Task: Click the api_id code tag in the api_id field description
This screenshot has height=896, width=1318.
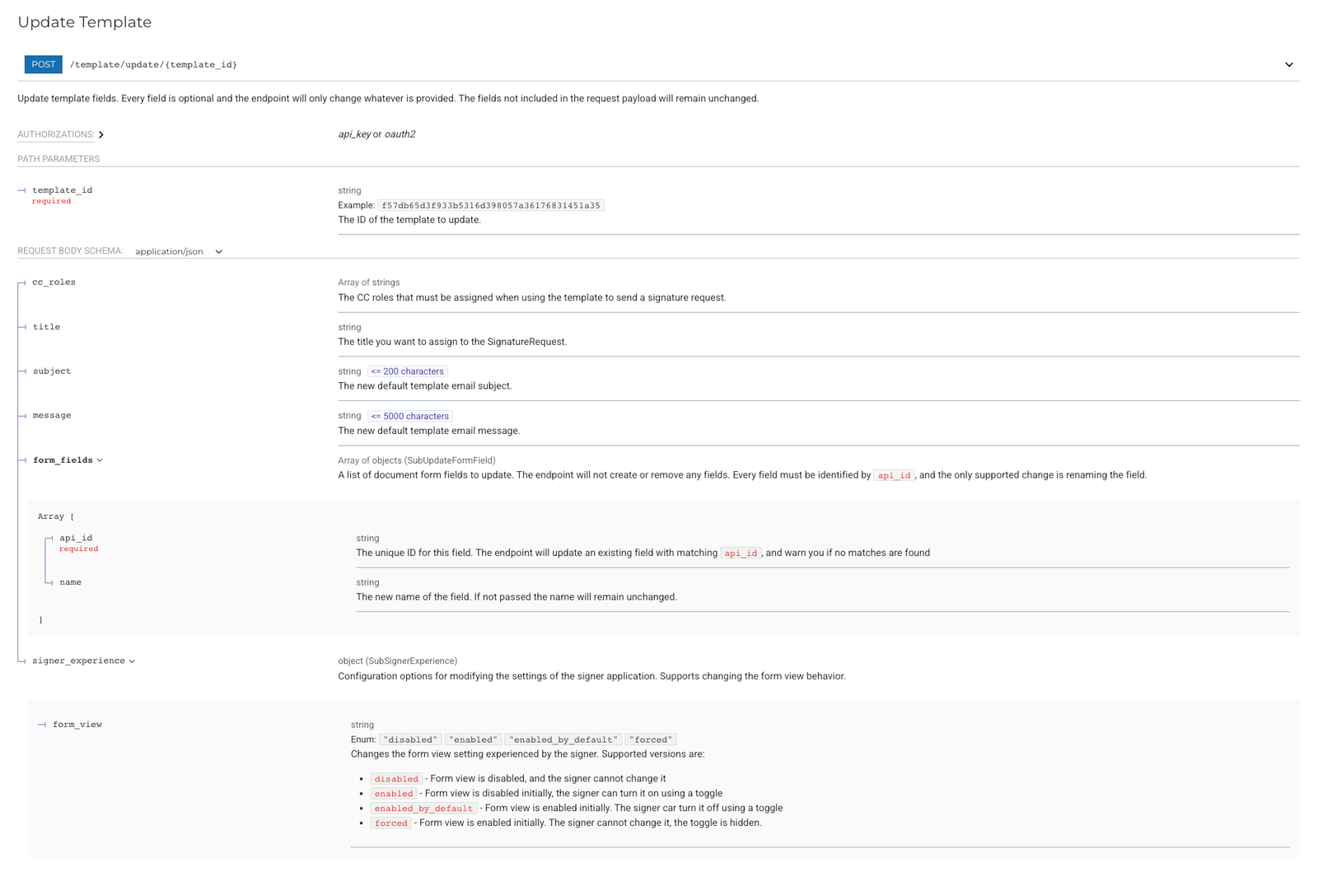Action: [740, 553]
